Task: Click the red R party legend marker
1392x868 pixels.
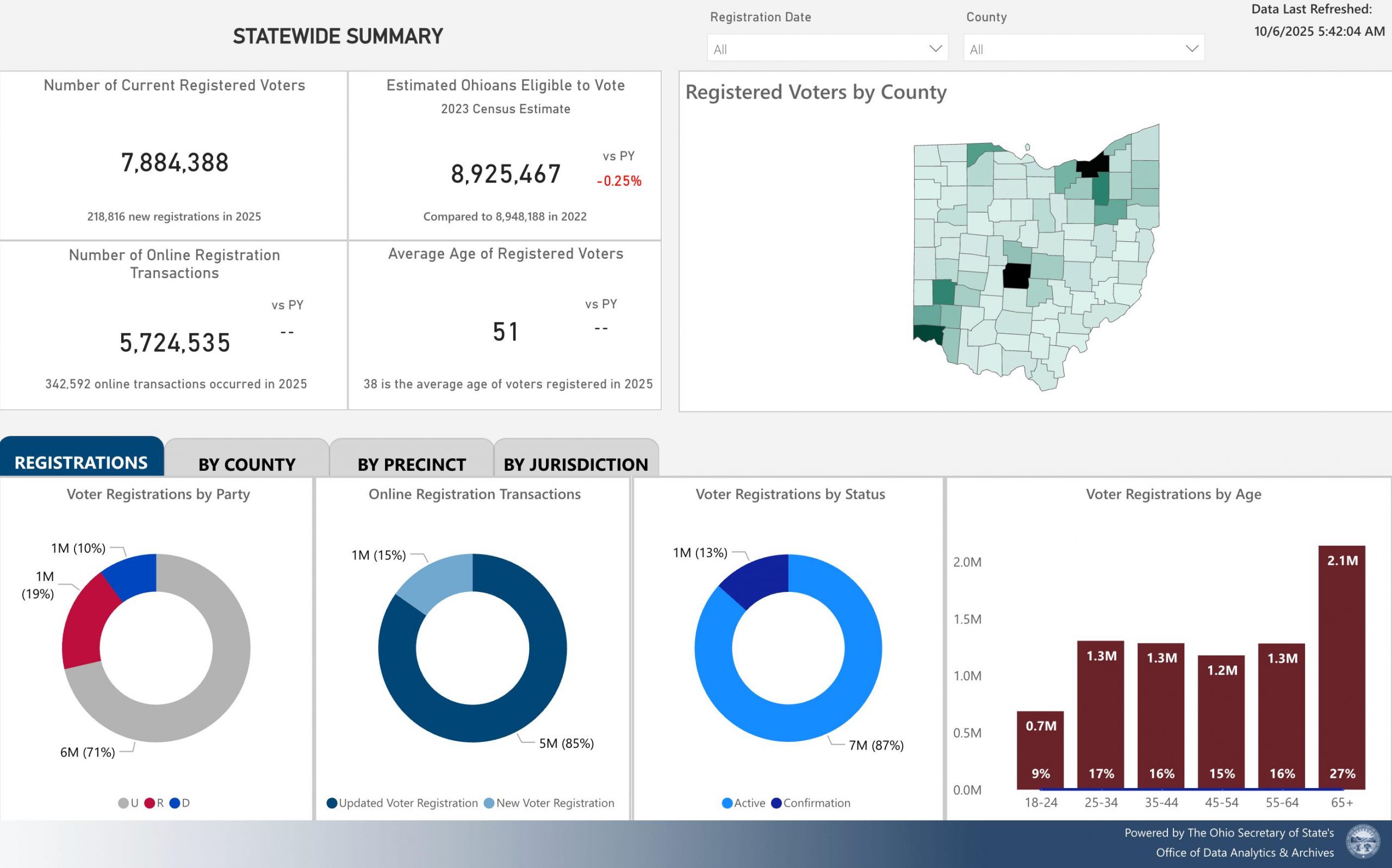Action: pos(150,803)
